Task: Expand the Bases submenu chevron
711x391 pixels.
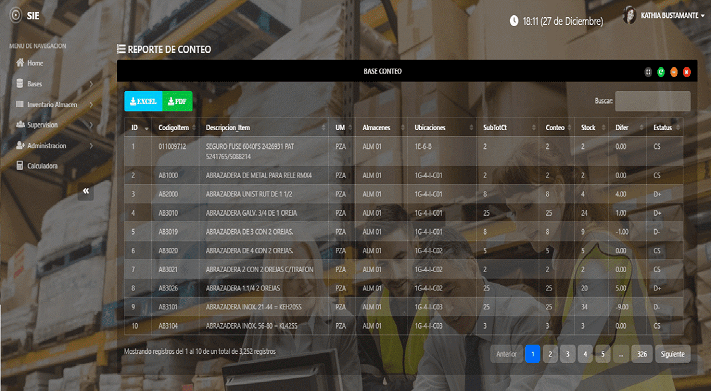Action: tap(91, 84)
